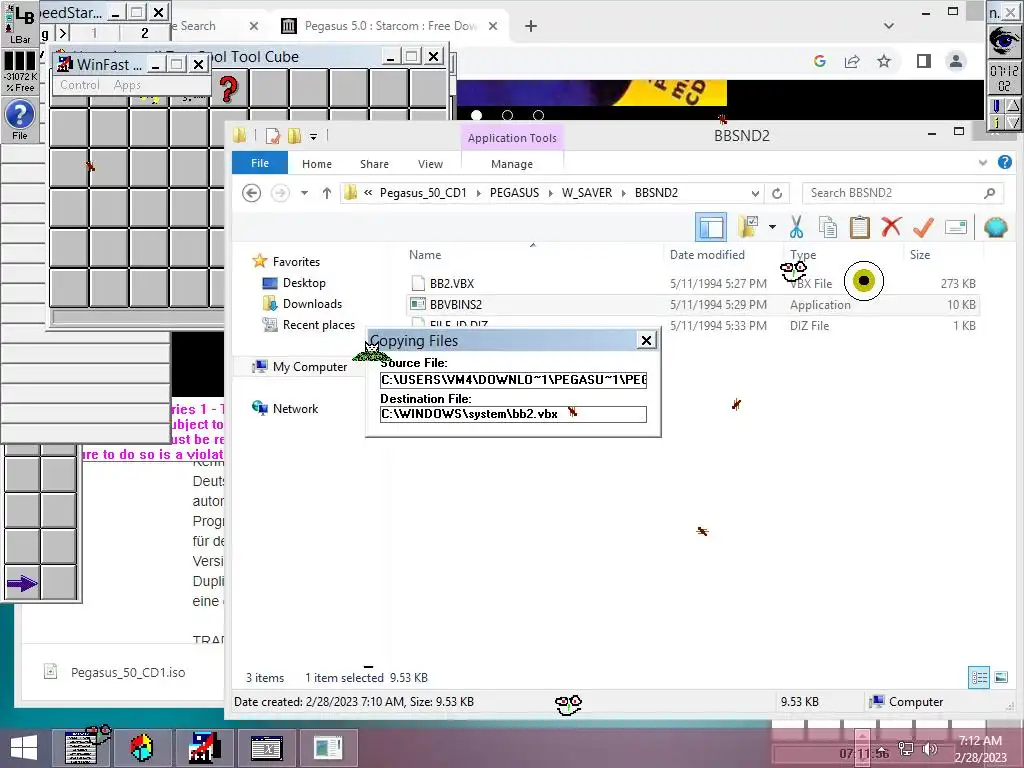This screenshot has width=1024, height=768.
Task: Open the WinFast Control menu
Action: pos(80,85)
